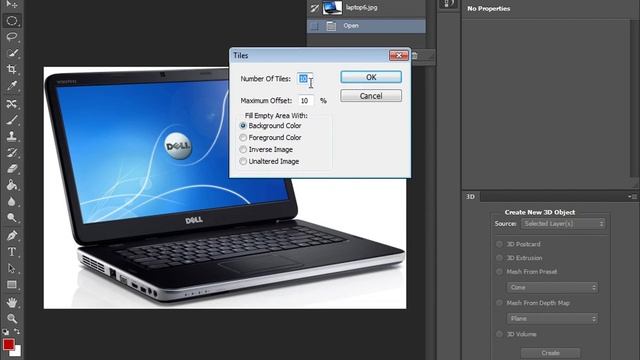Select the Blur tool
The width and height of the screenshot is (640, 360).
(x=11, y=202)
